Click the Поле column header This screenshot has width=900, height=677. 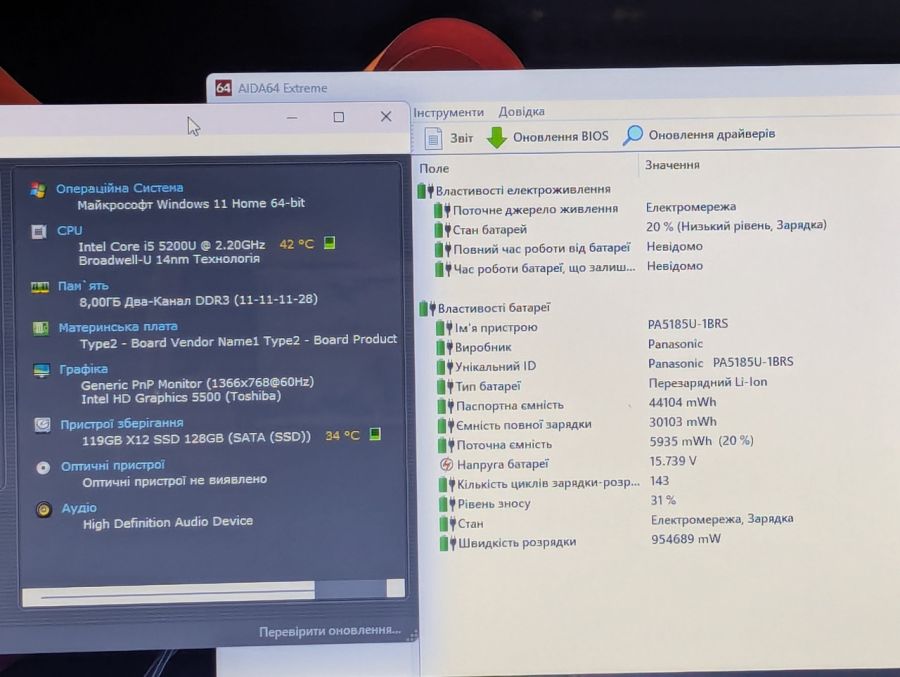coord(434,168)
